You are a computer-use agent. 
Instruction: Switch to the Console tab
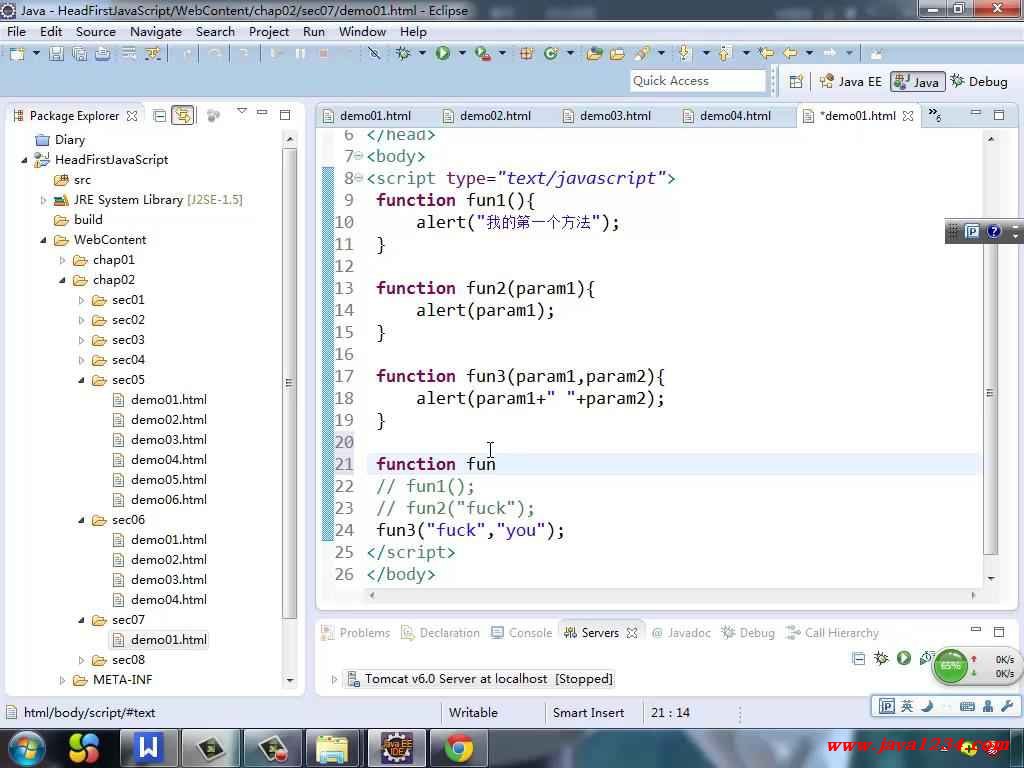pos(522,633)
